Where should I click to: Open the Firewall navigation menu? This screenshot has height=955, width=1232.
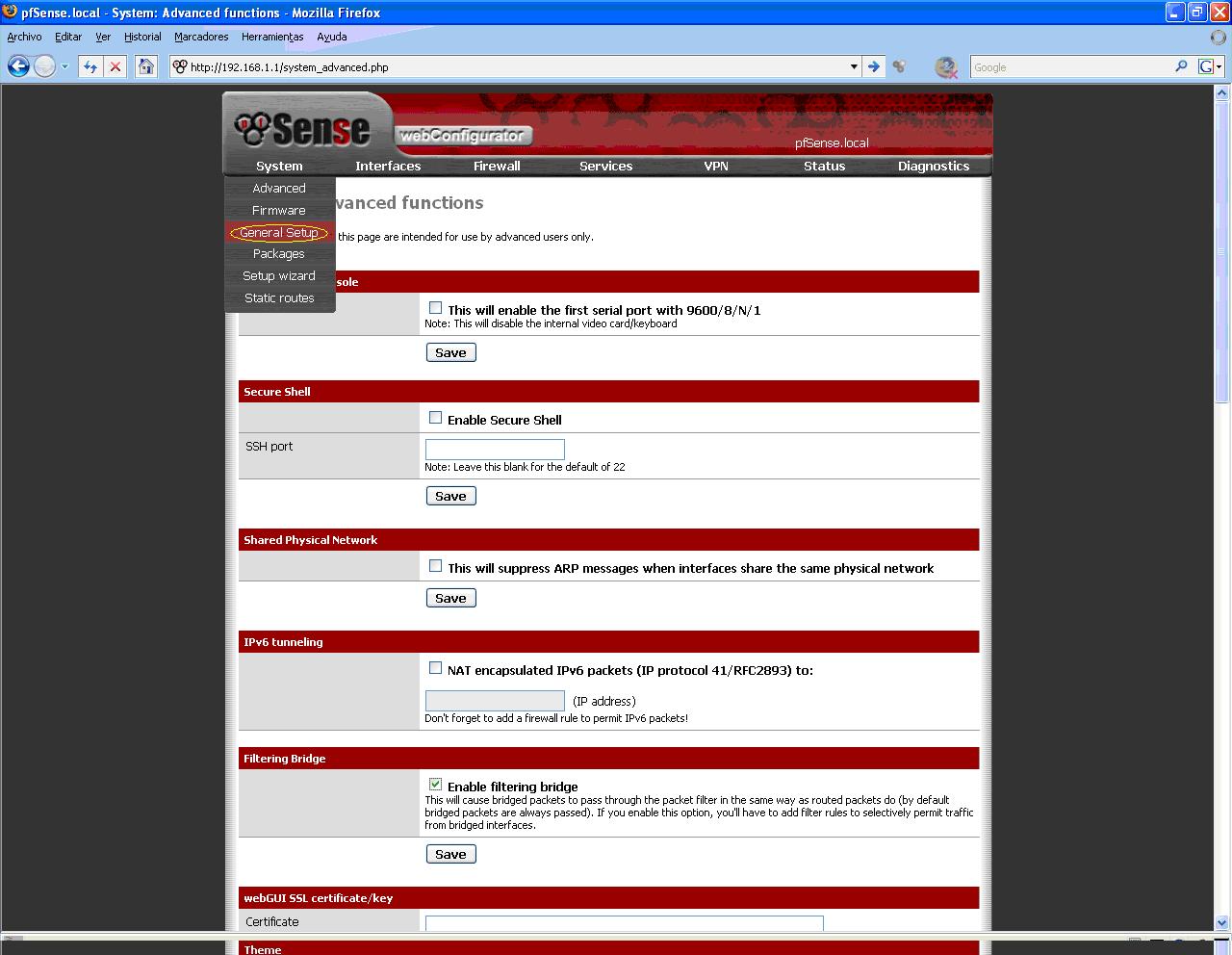tap(497, 166)
